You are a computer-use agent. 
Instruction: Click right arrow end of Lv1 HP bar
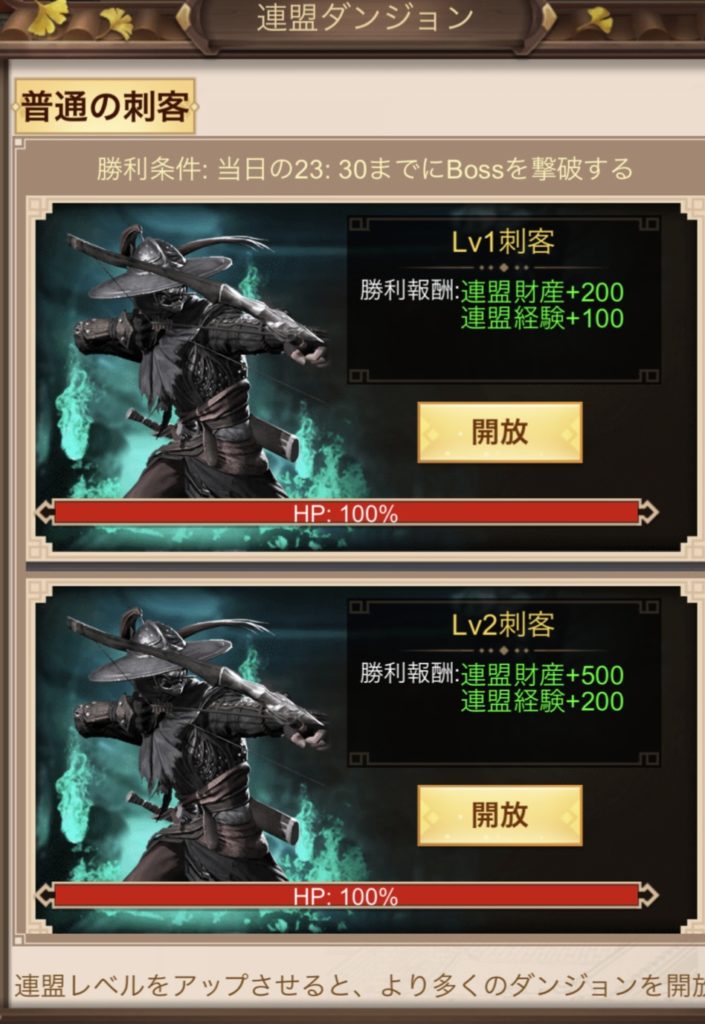pyautogui.click(x=649, y=513)
